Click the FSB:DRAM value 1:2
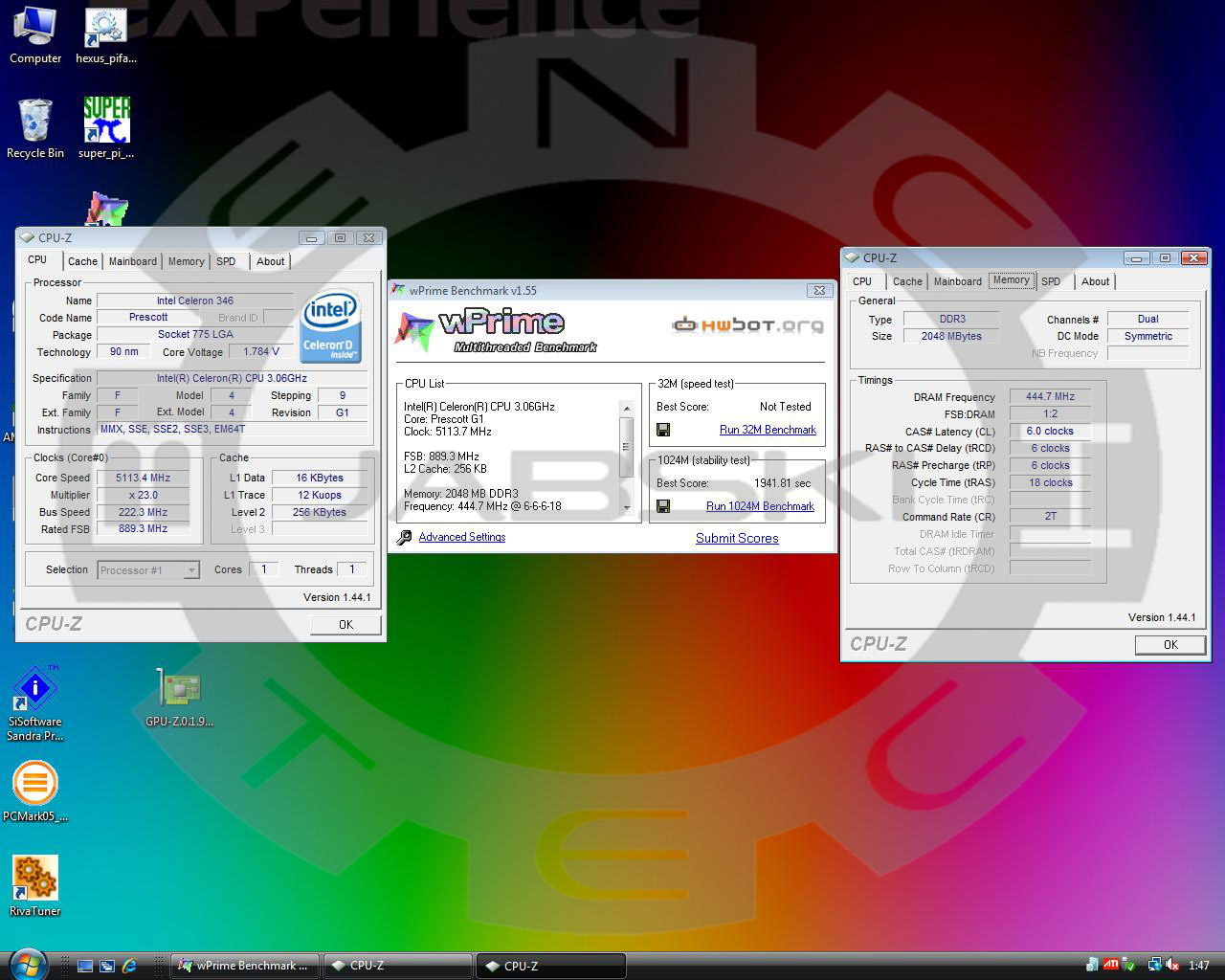The height and width of the screenshot is (980, 1225). pyautogui.click(x=1050, y=413)
